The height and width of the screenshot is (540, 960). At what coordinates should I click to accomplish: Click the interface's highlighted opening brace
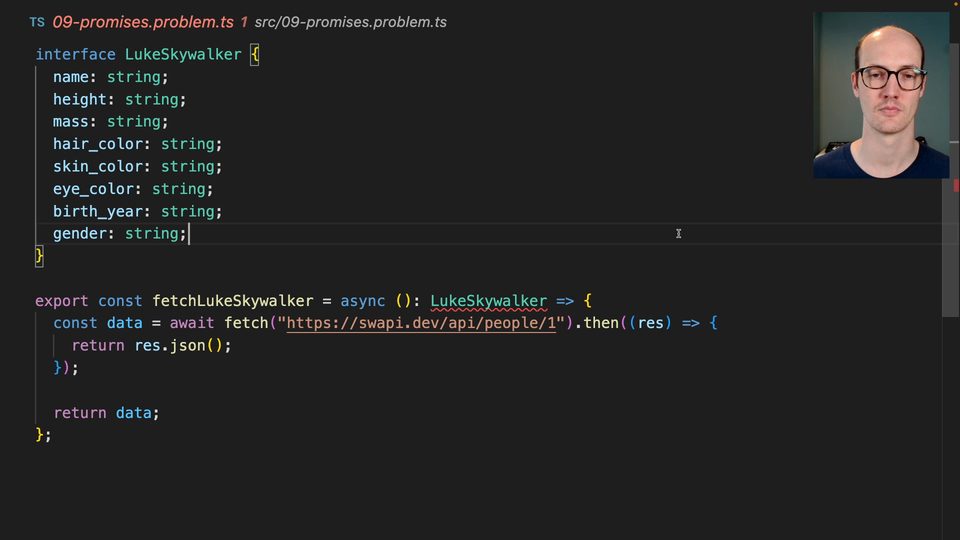click(x=254, y=55)
